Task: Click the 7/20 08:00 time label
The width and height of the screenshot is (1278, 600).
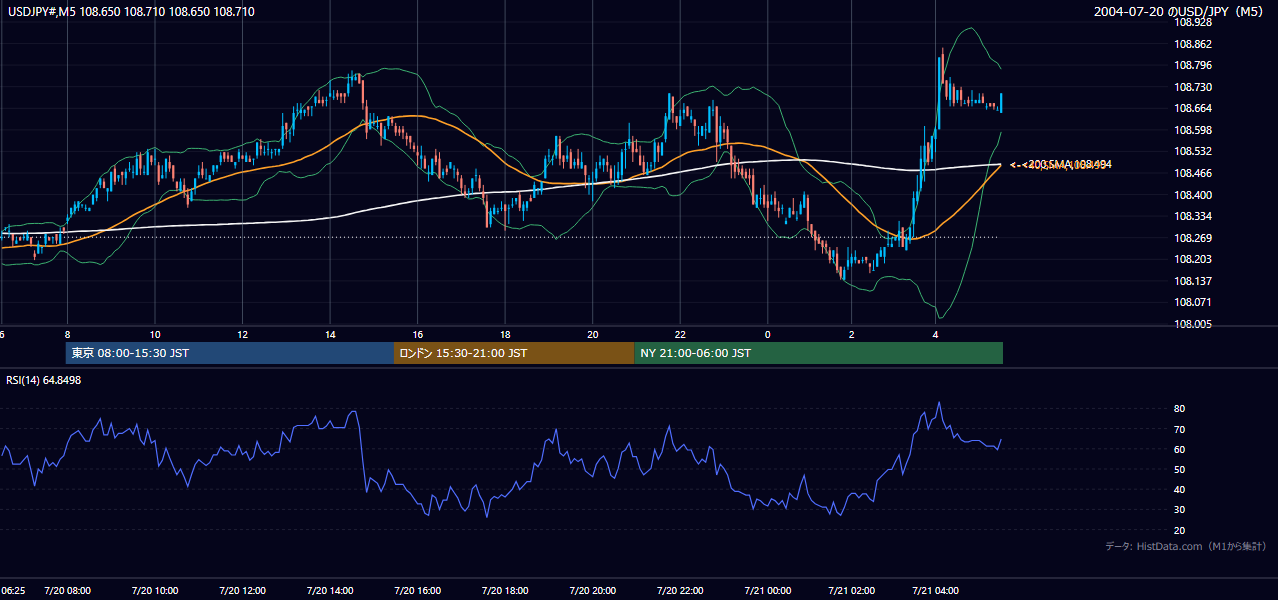Action: coord(67,591)
